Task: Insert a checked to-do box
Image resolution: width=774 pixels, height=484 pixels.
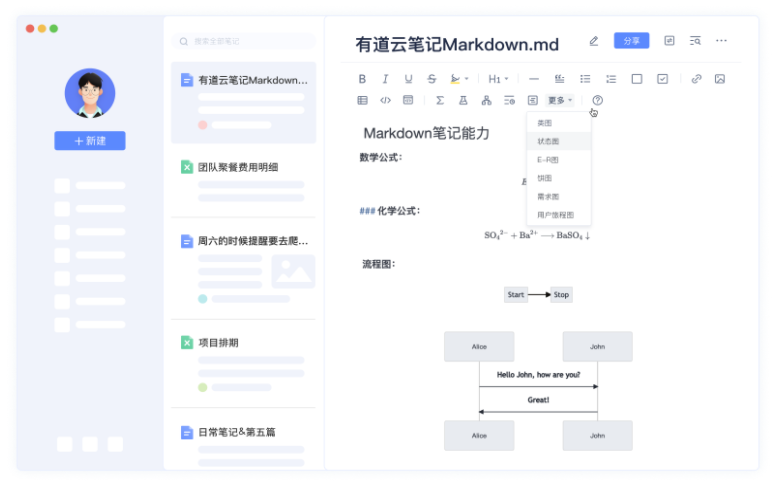Action: pos(662,79)
